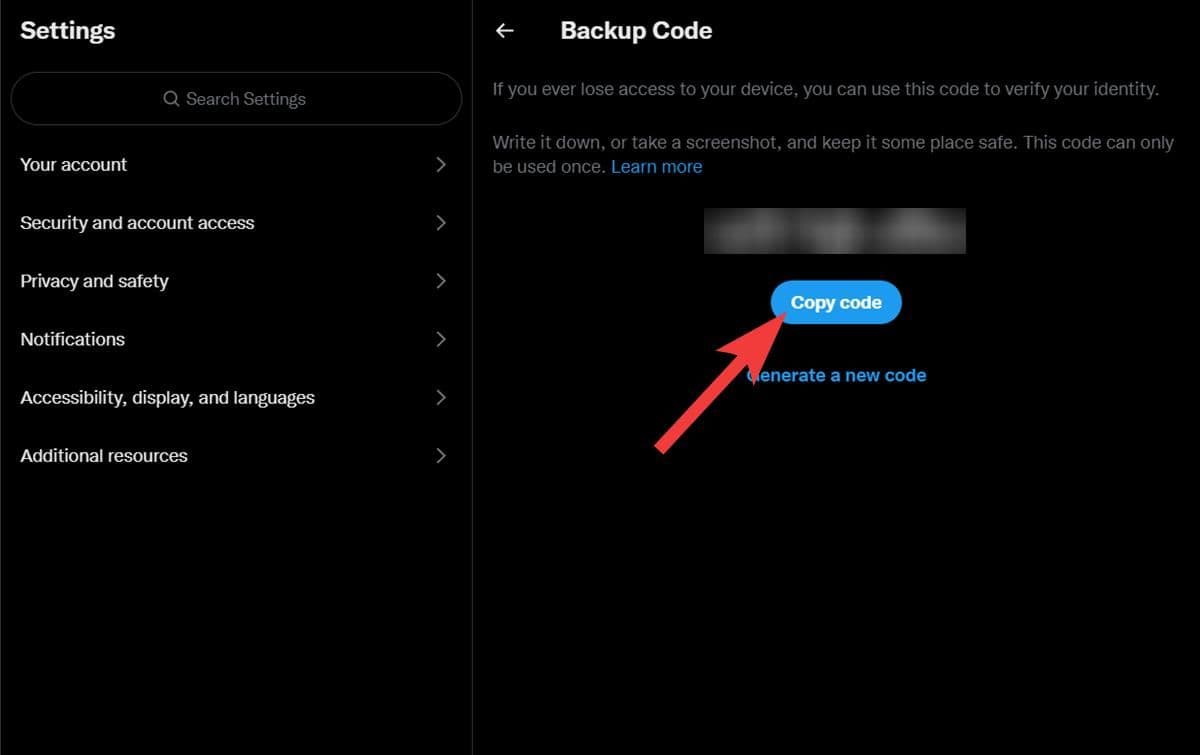Go to Privacy and safety settings
This screenshot has height=755, width=1200.
point(94,281)
